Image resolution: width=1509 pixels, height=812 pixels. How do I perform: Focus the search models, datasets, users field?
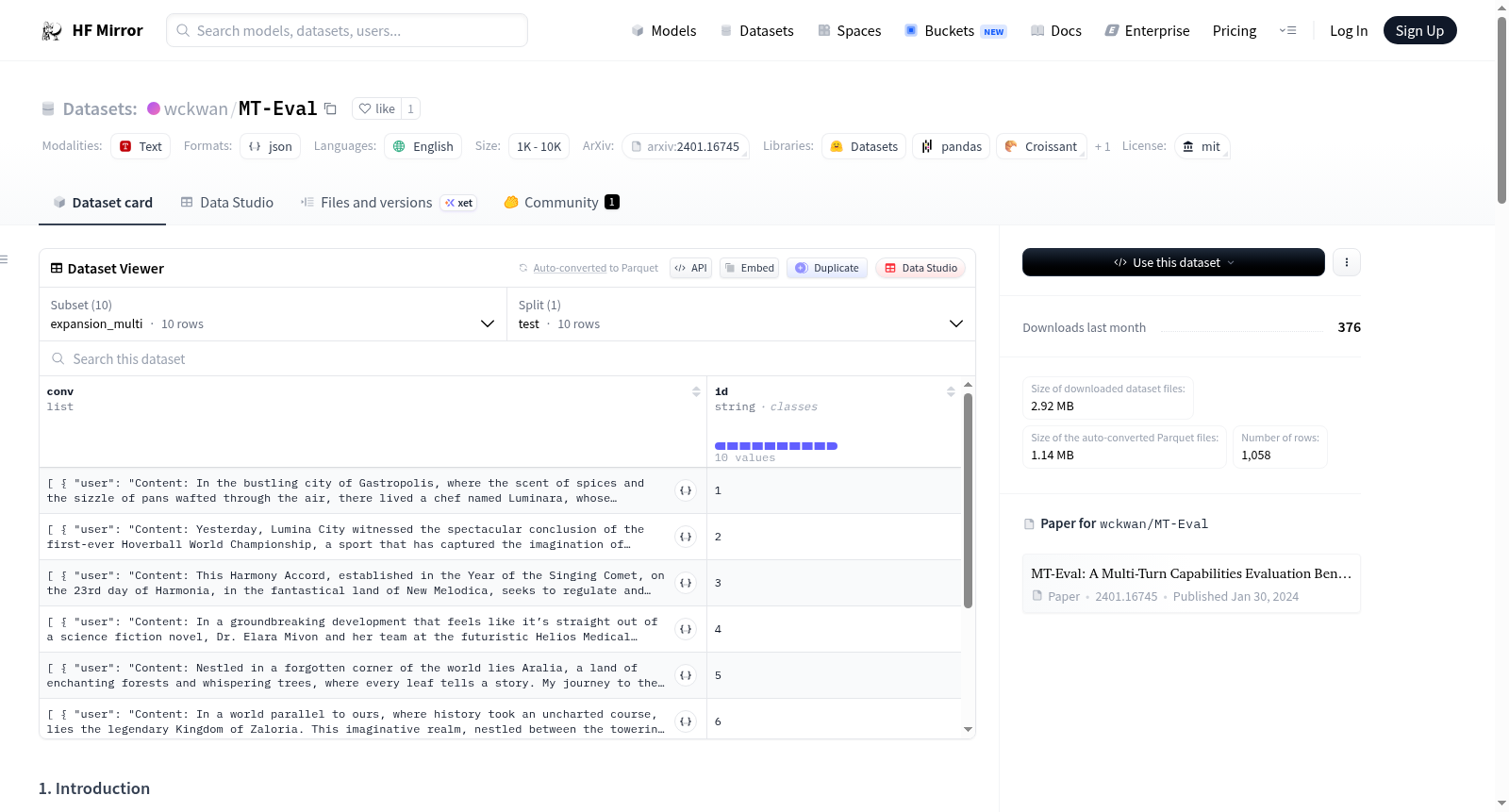pyautogui.click(x=347, y=30)
